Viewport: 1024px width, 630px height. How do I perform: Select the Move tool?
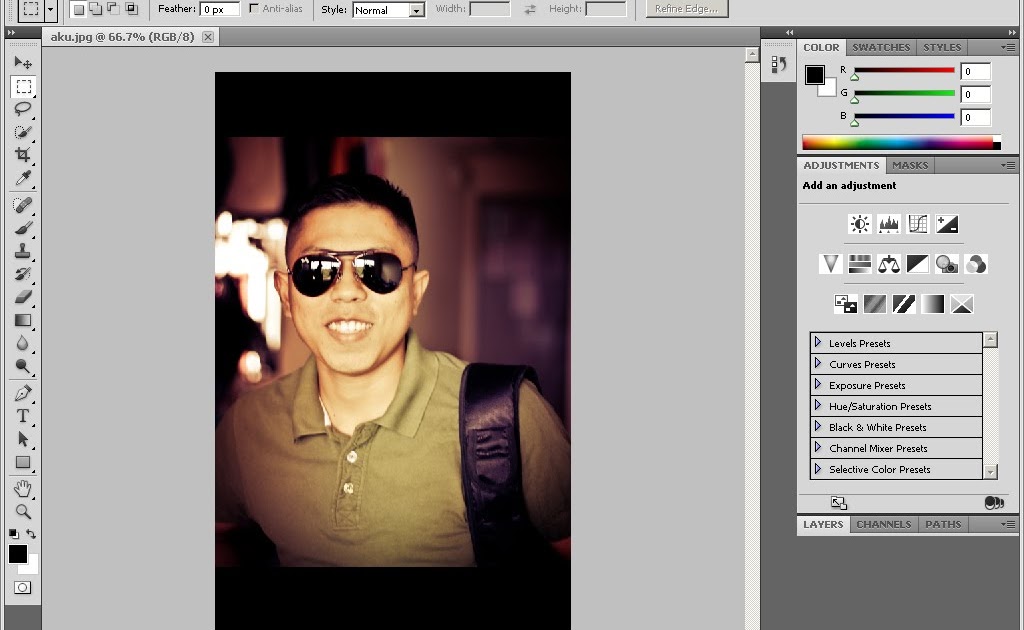tap(23, 63)
